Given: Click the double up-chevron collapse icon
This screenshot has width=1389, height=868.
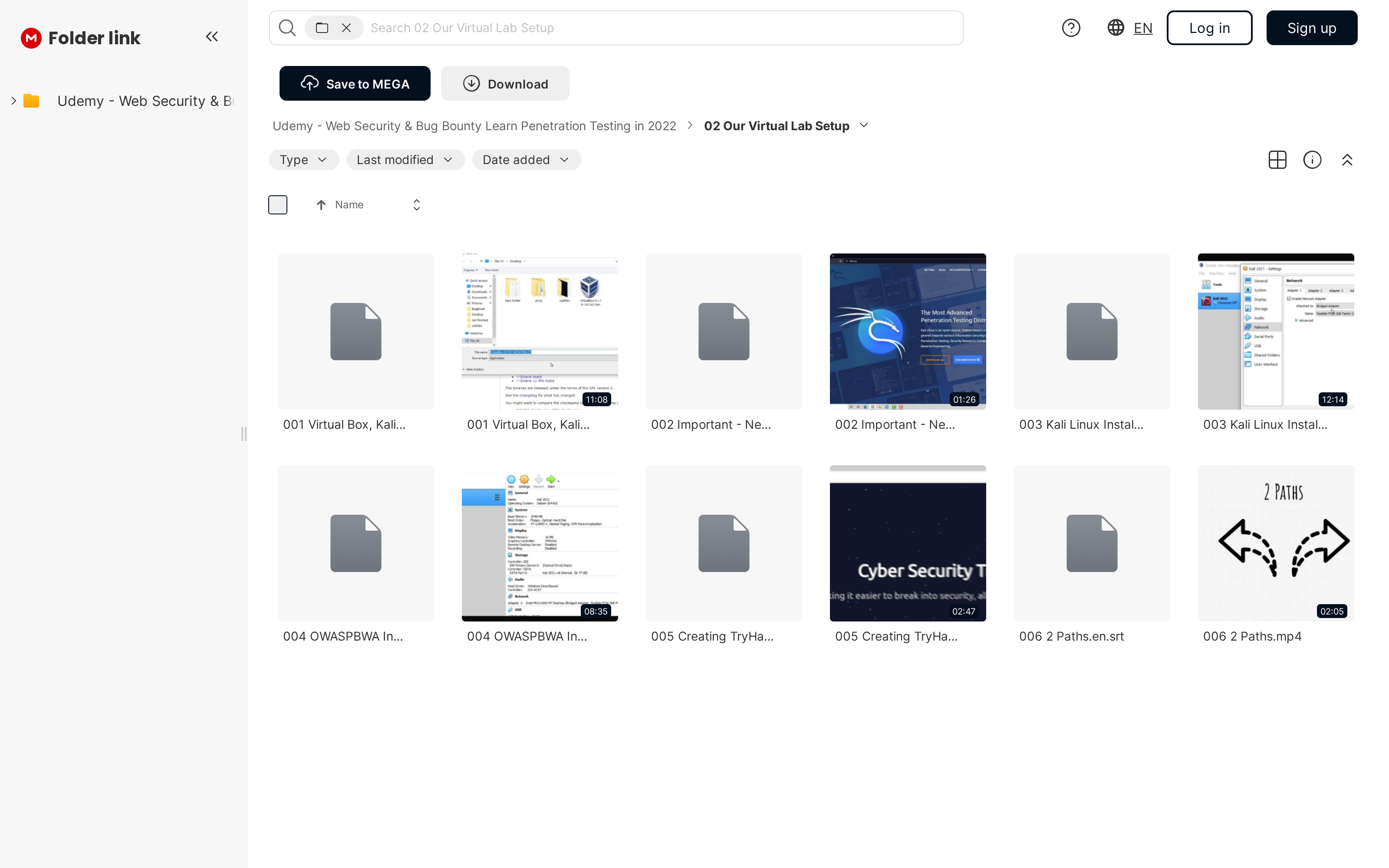Looking at the screenshot, I should coord(1347,160).
